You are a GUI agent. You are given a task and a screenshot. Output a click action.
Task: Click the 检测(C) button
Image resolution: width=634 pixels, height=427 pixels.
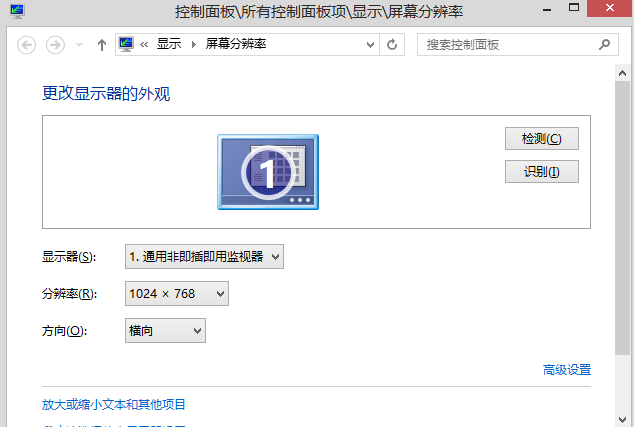[x=542, y=139]
